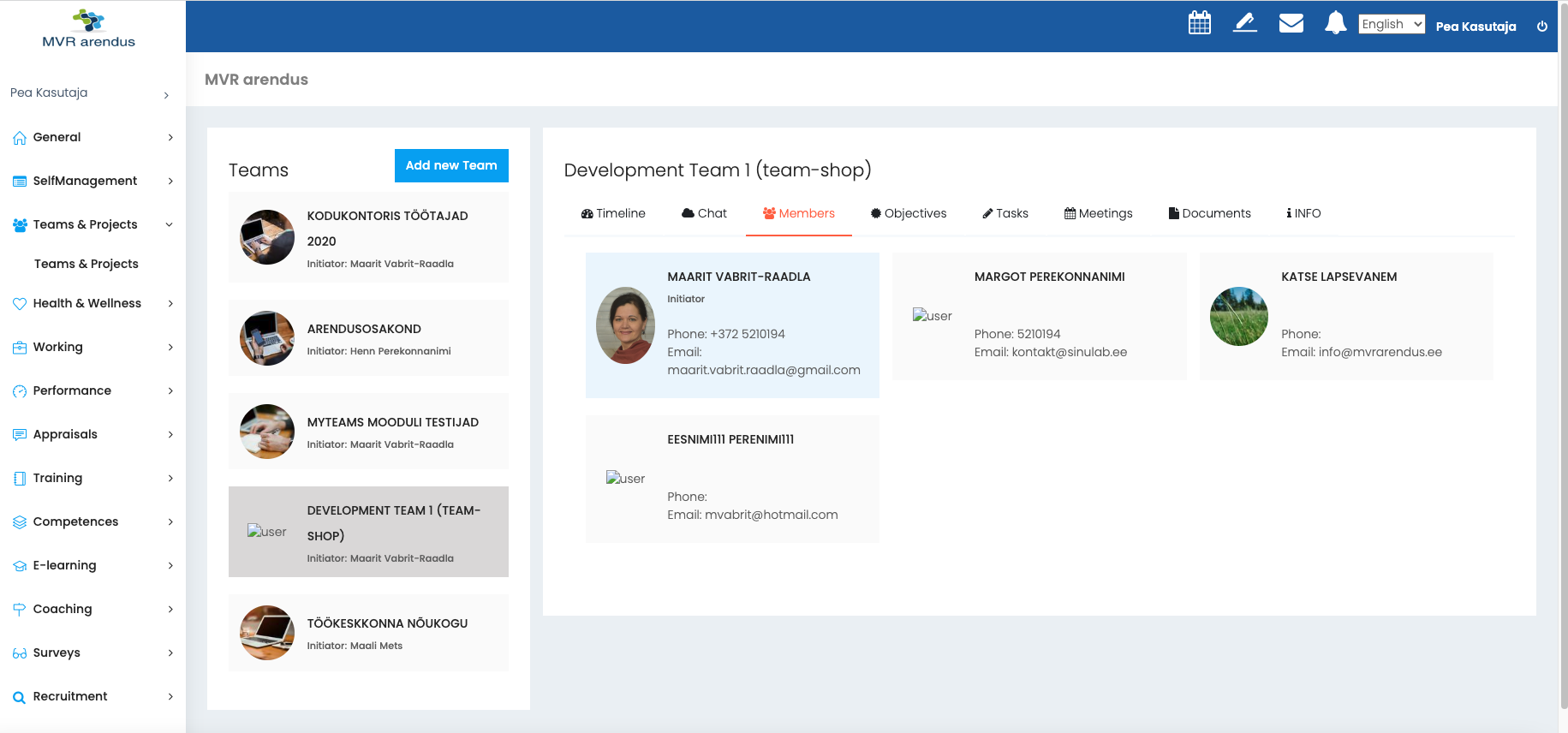The height and width of the screenshot is (733, 1568).
Task: Select the Arendusosakond team
Action: (x=368, y=338)
